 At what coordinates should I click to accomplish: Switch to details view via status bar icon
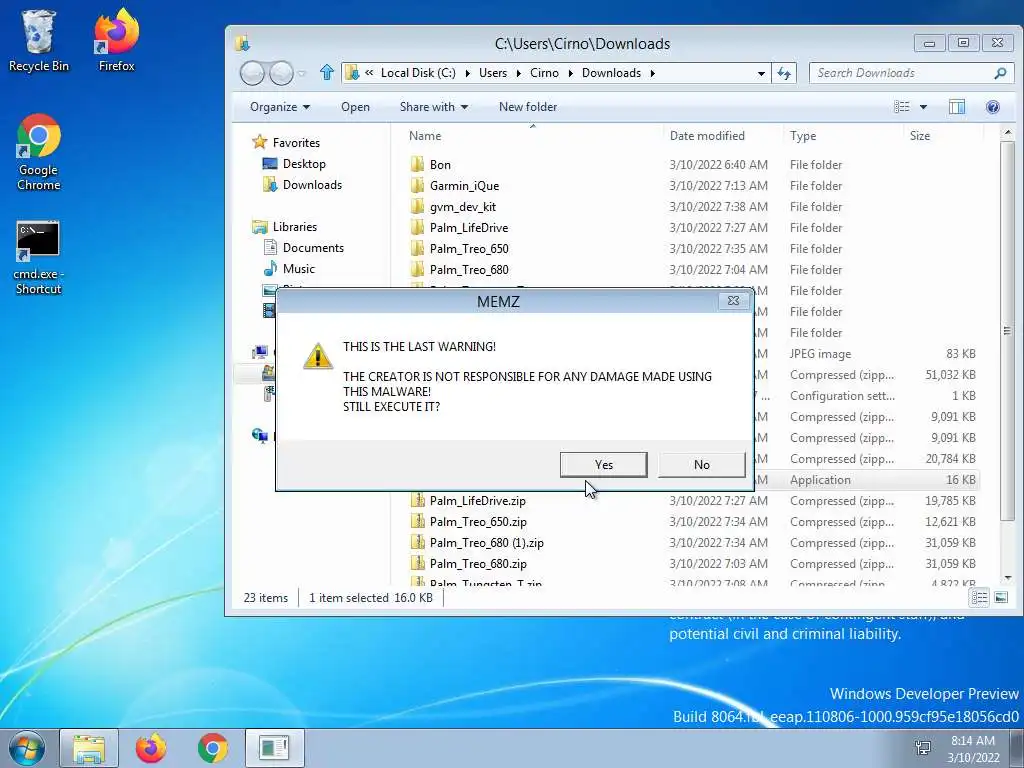click(979, 597)
